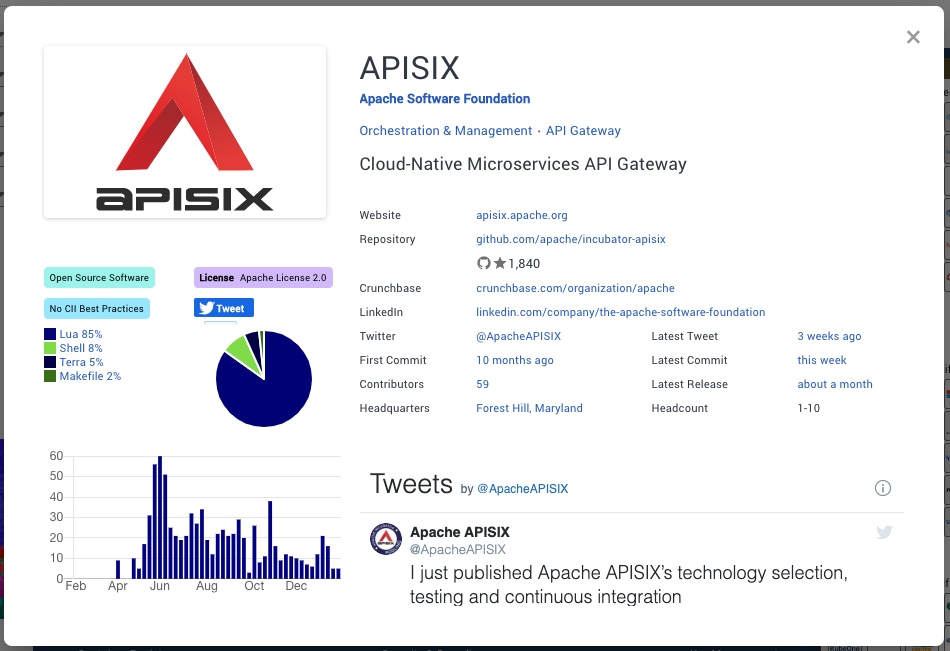Click the APISIX logo image
Viewport: 950px width, 651px height.
click(x=185, y=132)
